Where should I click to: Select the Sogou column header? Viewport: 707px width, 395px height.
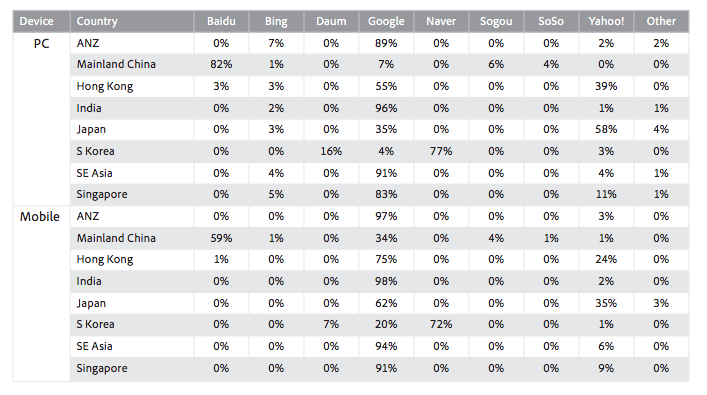[496, 21]
